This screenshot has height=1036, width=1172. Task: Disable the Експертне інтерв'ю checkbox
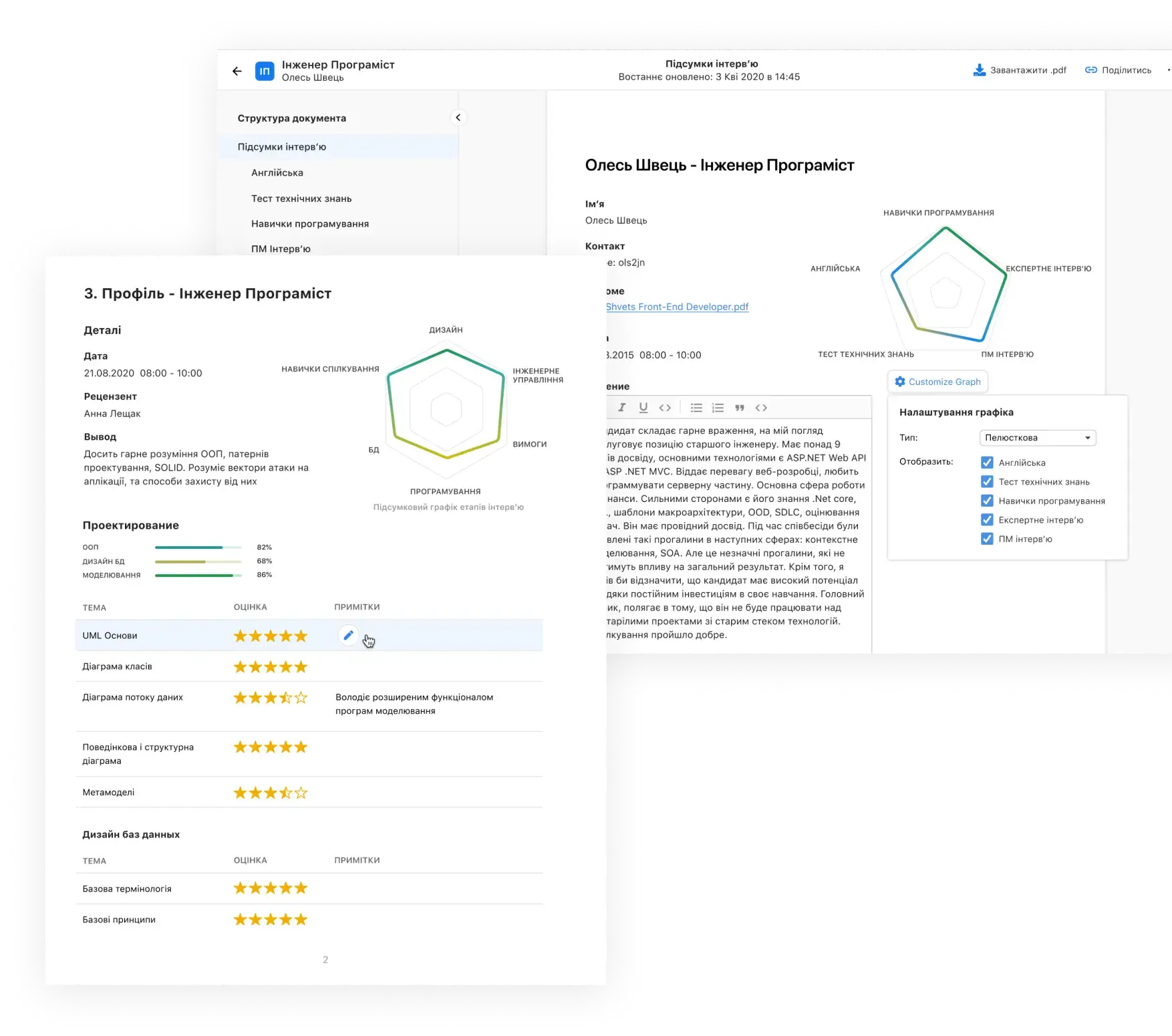(x=987, y=519)
